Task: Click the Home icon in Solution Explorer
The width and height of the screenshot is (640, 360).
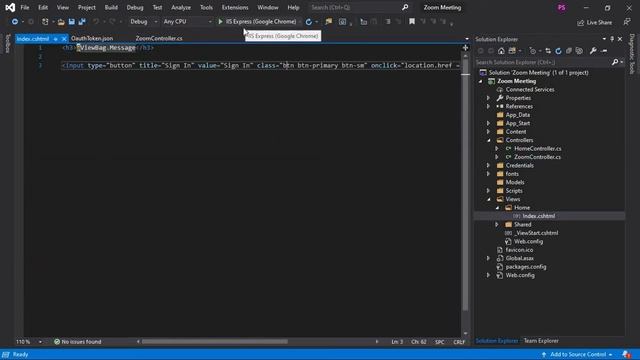Action: (501, 51)
